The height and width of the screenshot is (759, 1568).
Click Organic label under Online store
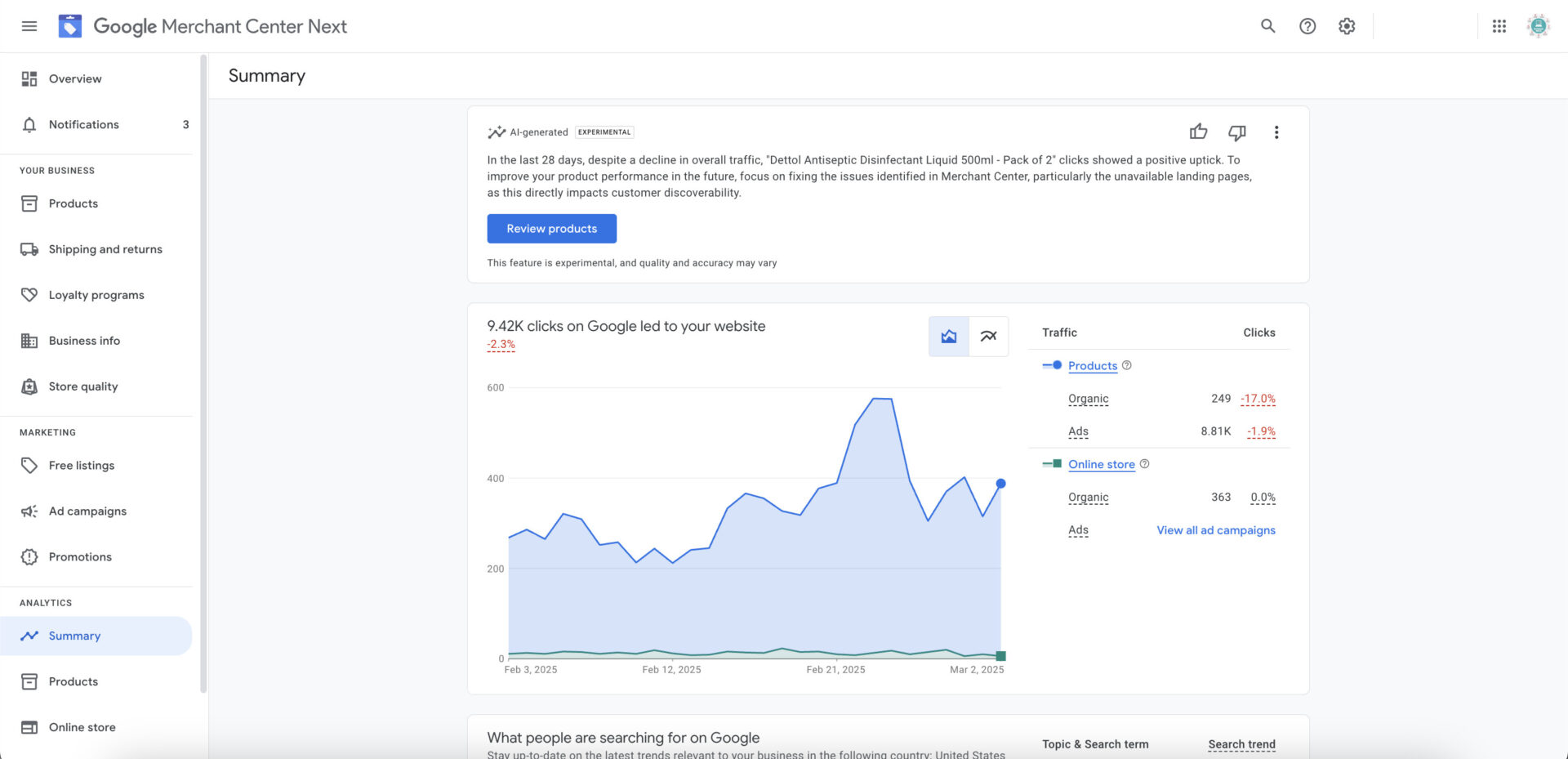coord(1089,497)
